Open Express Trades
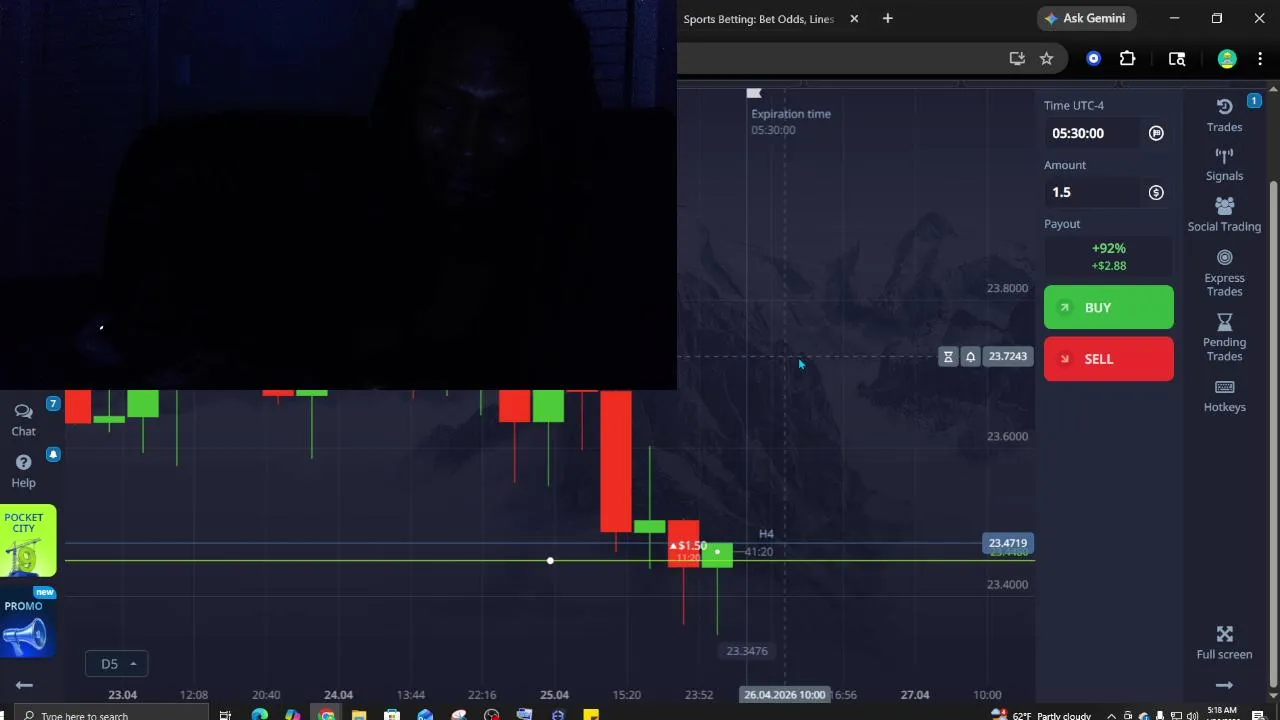 click(x=1224, y=272)
